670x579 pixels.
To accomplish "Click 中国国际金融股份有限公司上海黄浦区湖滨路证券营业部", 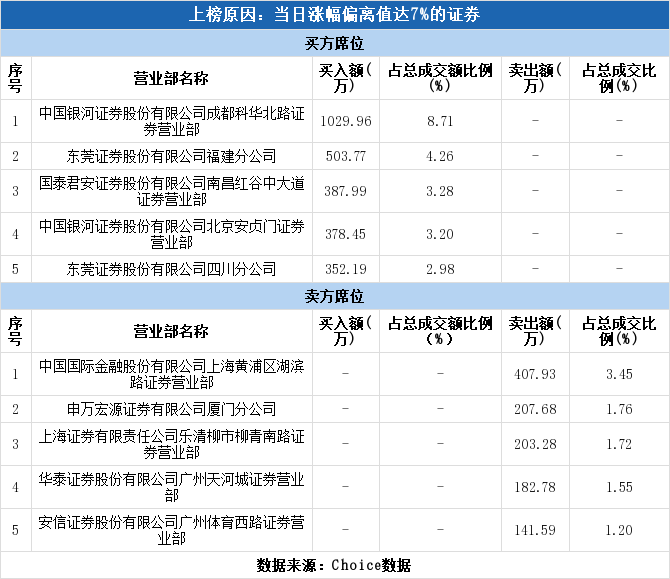I will [172, 374].
